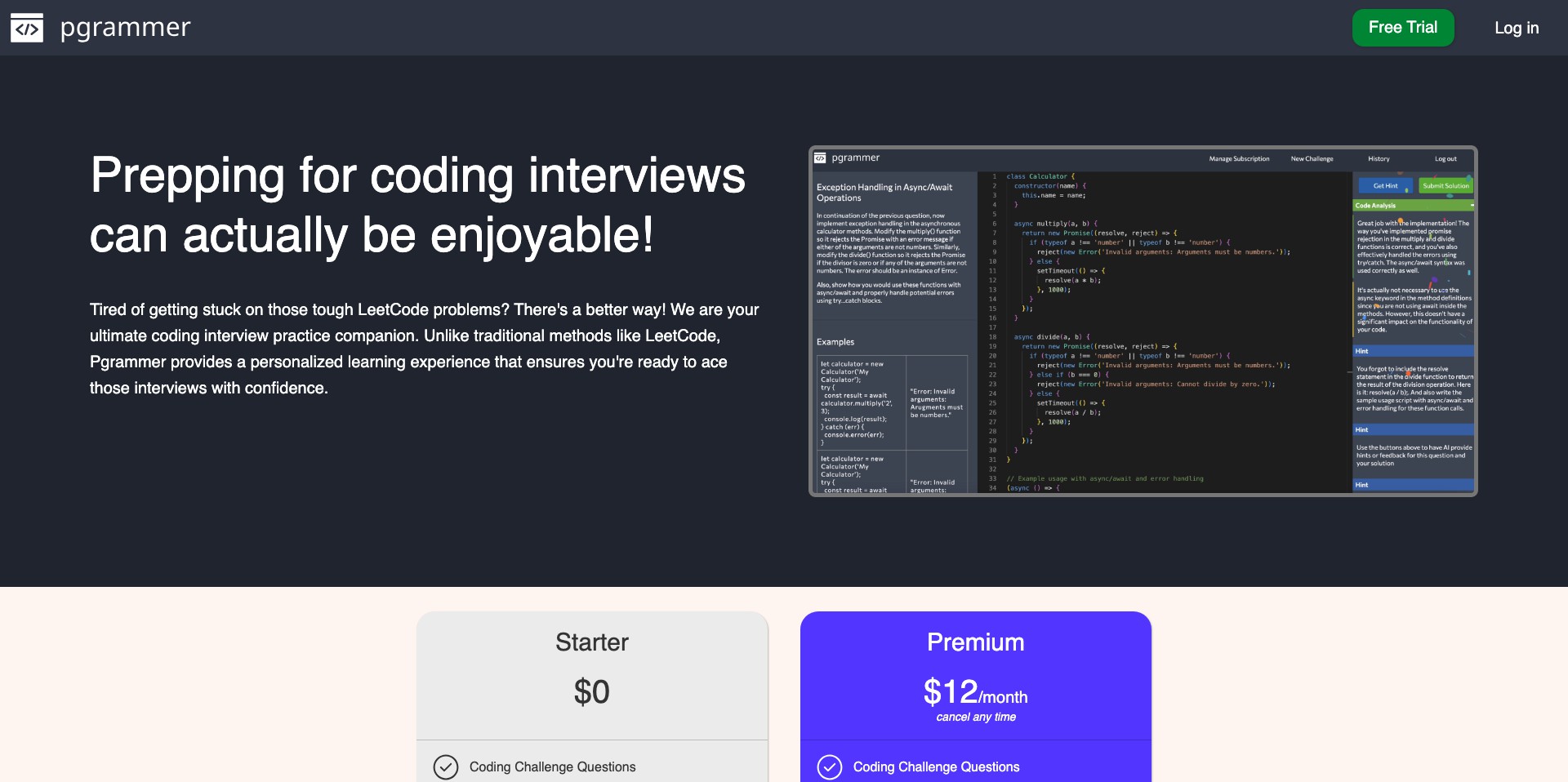Screen dimensions: 1568x782
Task: Open the pgrammer brand name link
Action: (125, 28)
